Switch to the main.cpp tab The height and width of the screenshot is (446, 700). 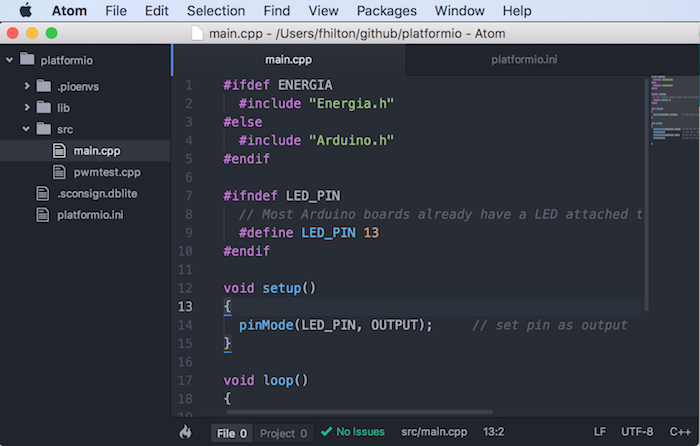(289, 60)
